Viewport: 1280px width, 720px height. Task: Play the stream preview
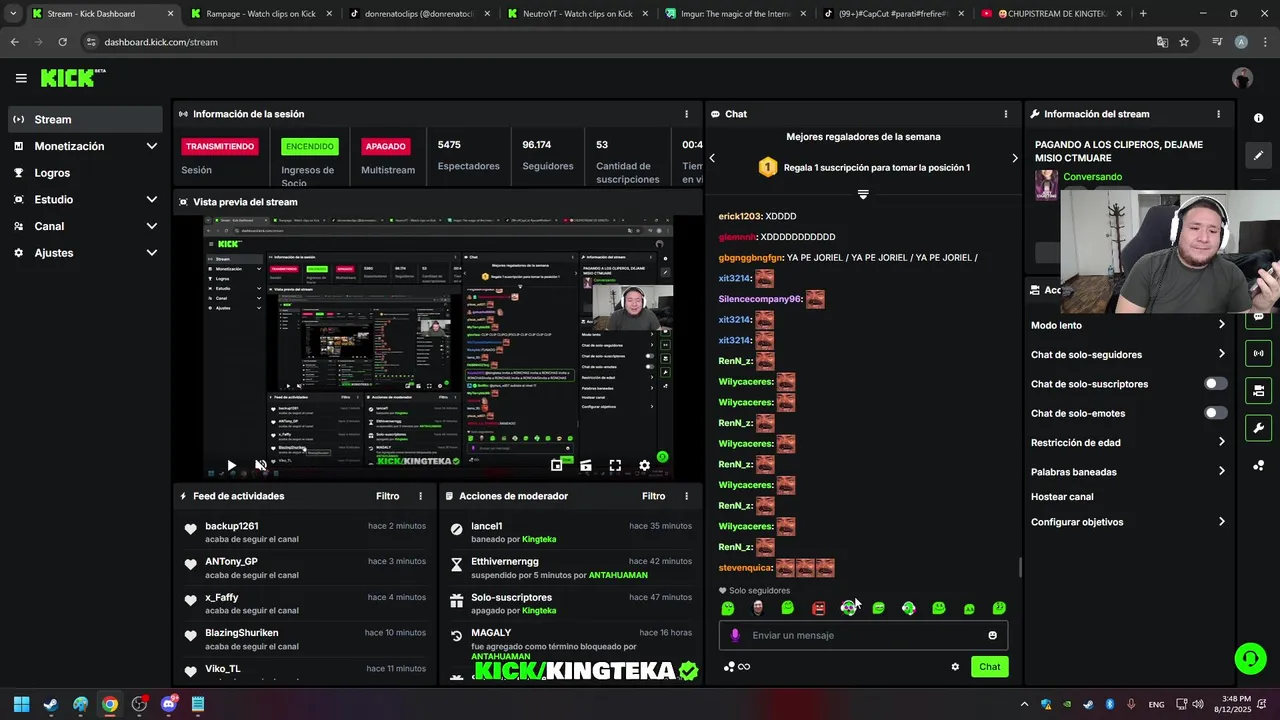tap(231, 466)
